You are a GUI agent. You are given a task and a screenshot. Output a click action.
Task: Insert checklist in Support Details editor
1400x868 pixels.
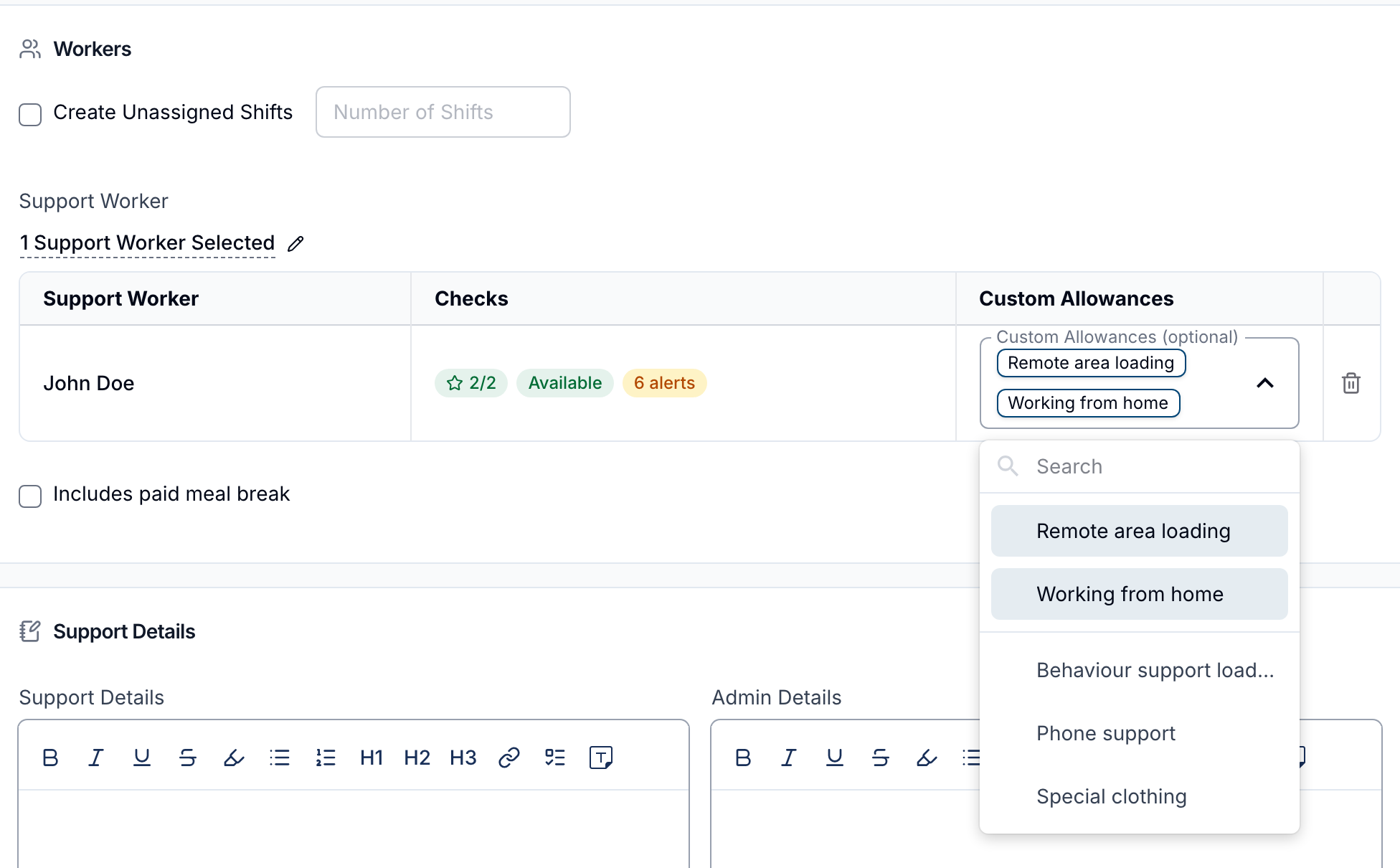(555, 758)
